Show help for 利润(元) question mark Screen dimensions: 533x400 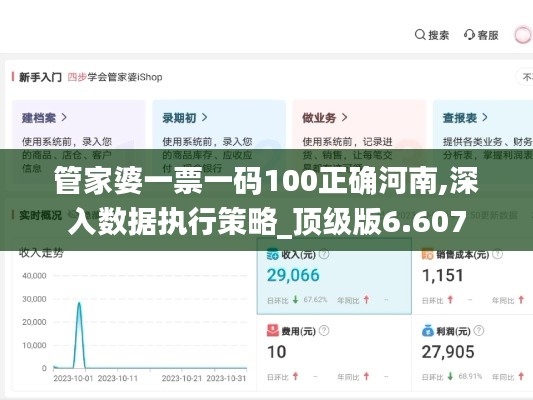tap(479, 330)
